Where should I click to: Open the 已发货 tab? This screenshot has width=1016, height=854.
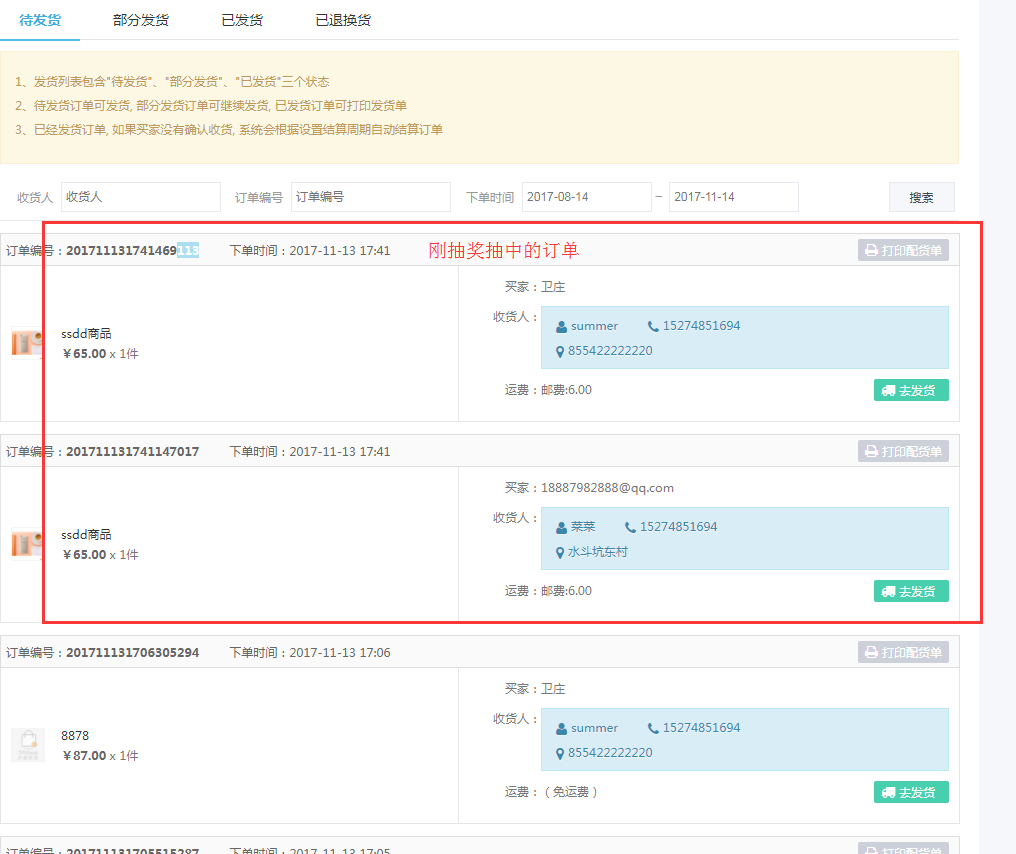[242, 20]
